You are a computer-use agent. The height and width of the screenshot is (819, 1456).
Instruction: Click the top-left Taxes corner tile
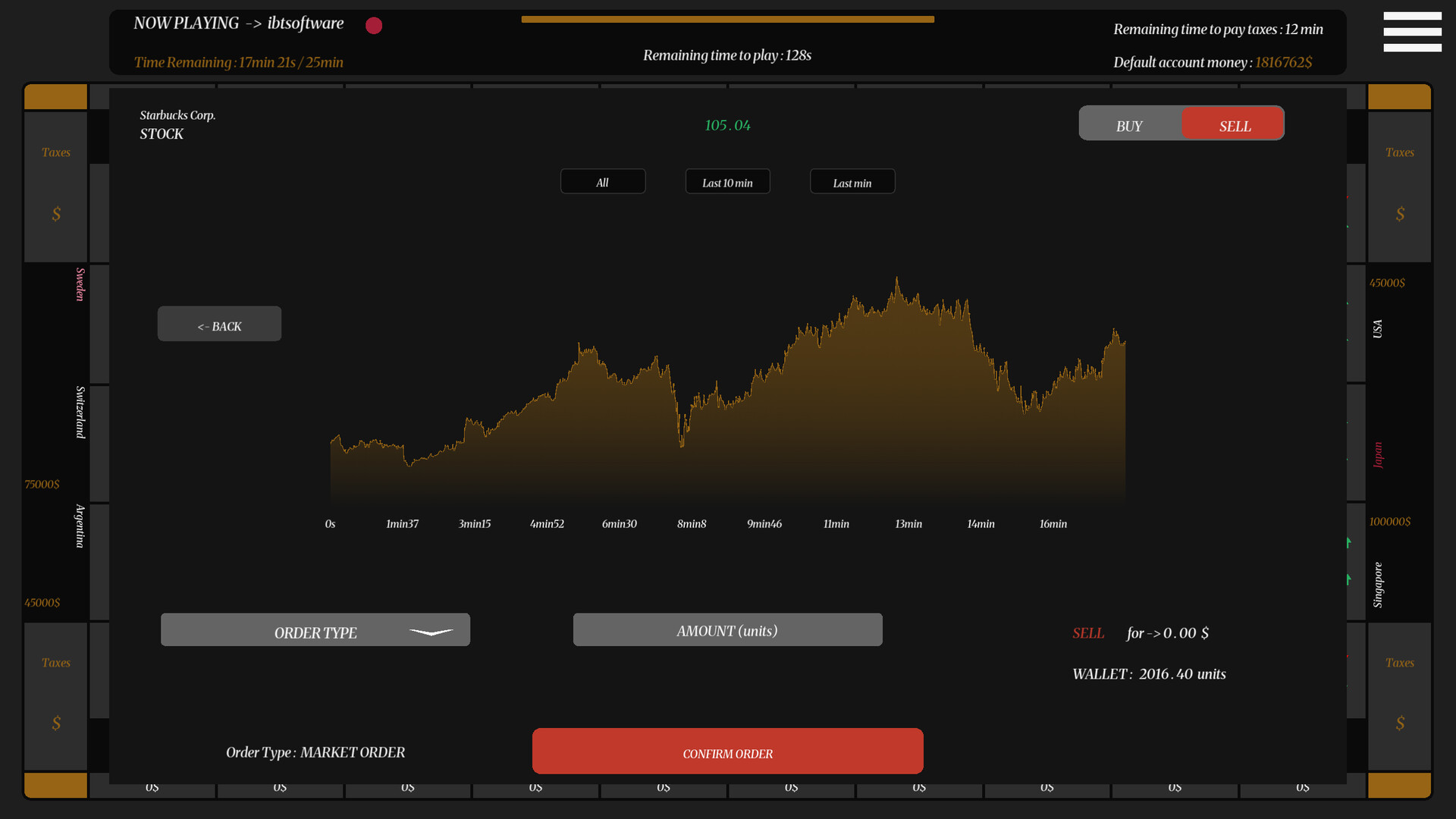pyautogui.click(x=55, y=186)
